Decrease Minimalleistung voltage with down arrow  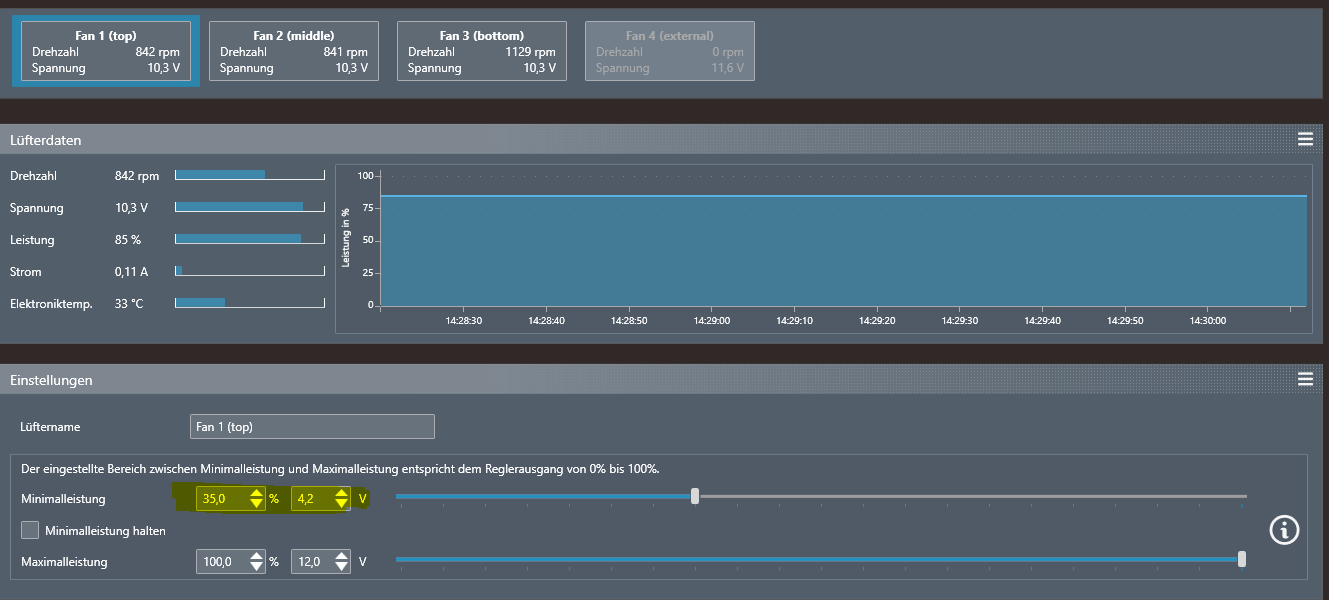pos(342,504)
